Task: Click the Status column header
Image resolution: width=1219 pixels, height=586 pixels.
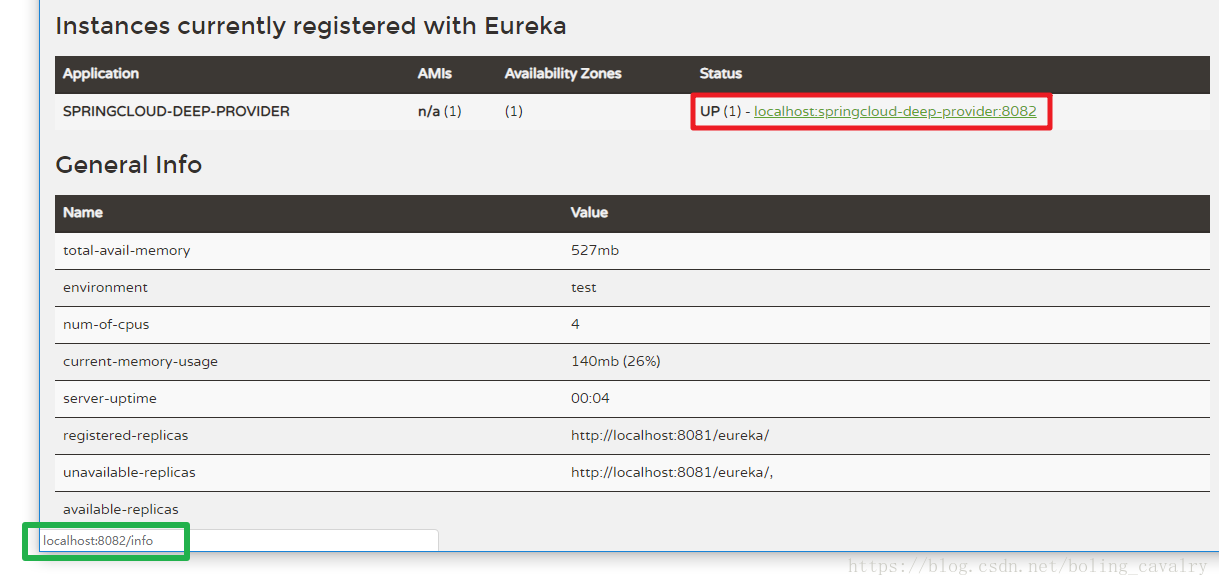Action: tap(721, 74)
